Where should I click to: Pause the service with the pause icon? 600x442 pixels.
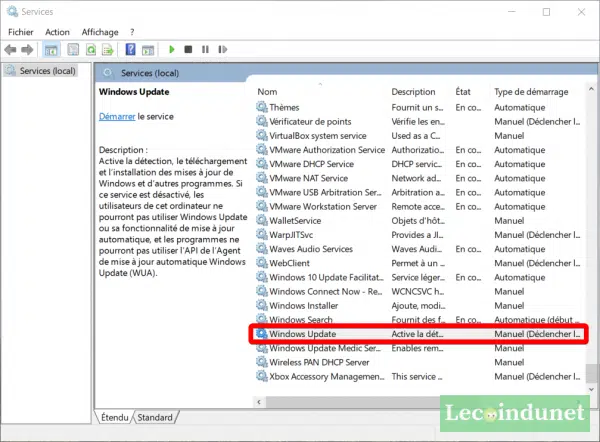(x=205, y=49)
